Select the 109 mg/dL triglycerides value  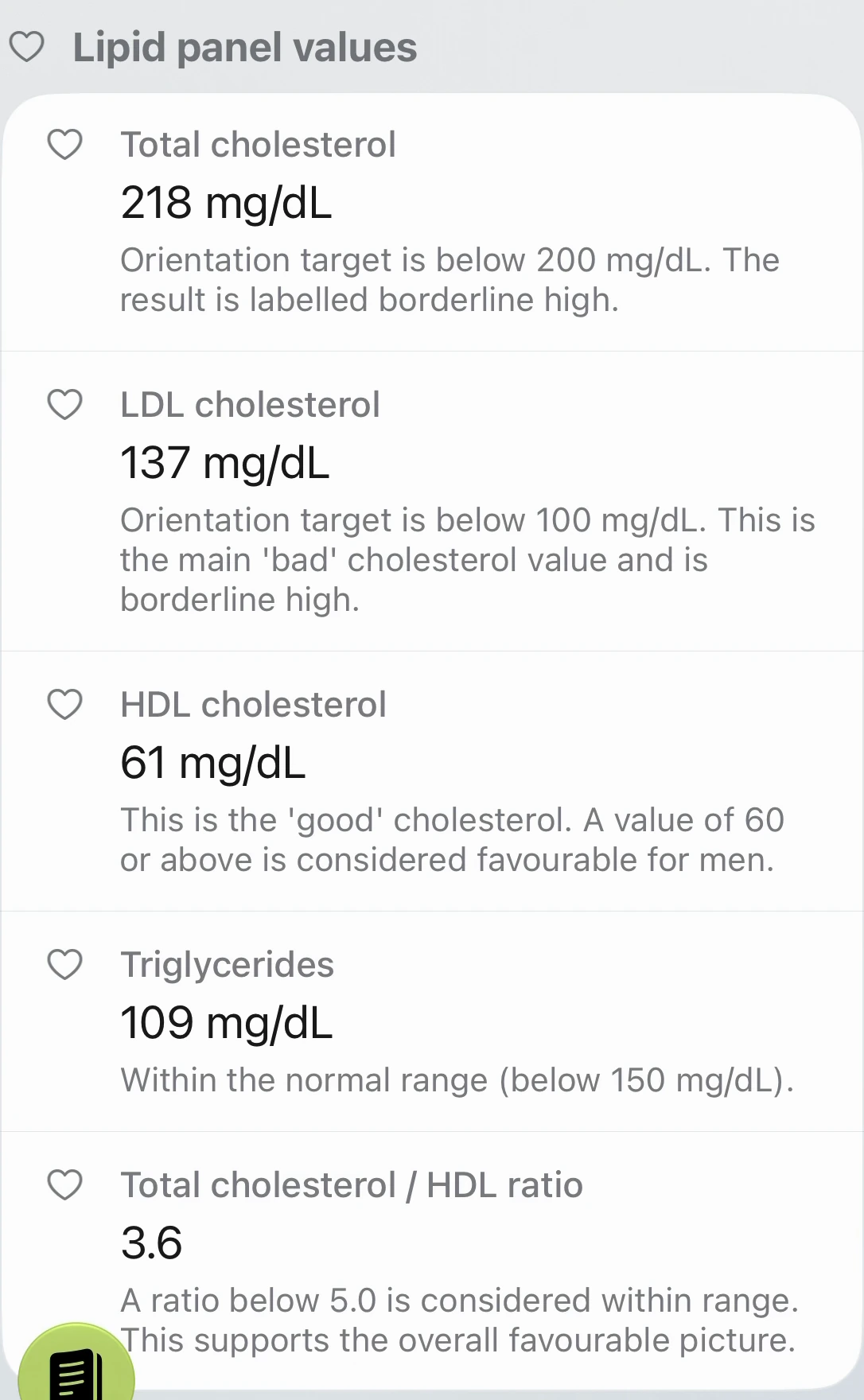click(x=227, y=1022)
